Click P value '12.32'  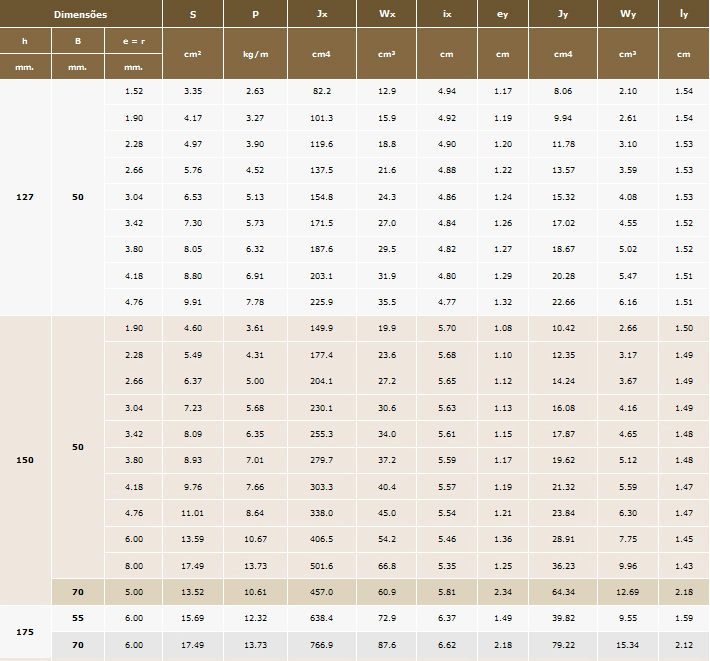[x=255, y=618]
